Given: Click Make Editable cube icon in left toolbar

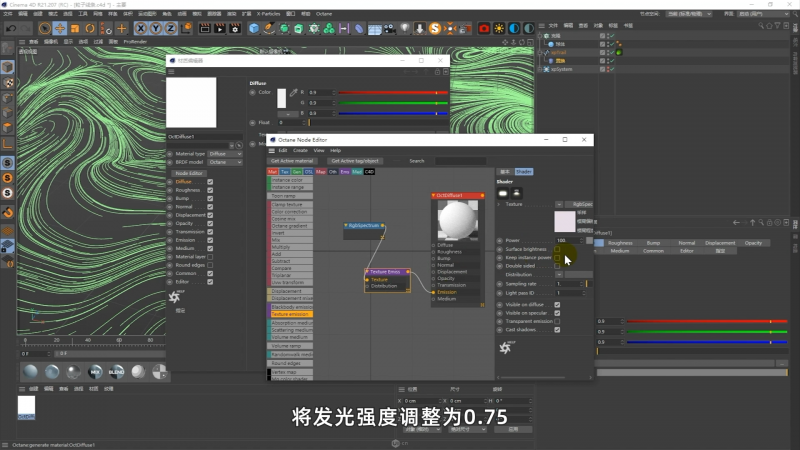Looking at the screenshot, I should click(7, 67).
